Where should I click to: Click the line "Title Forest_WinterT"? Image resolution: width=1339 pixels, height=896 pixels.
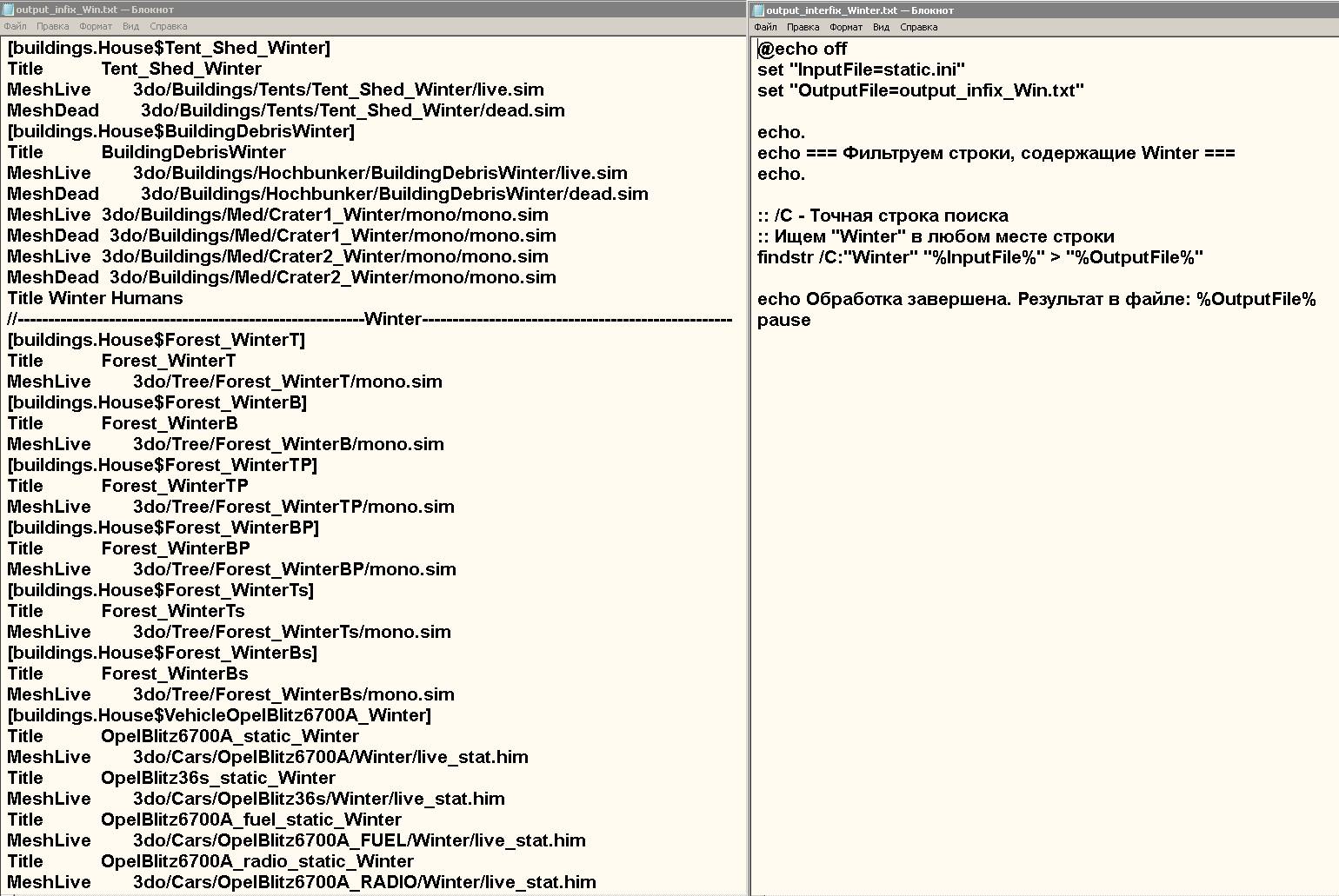(x=121, y=361)
